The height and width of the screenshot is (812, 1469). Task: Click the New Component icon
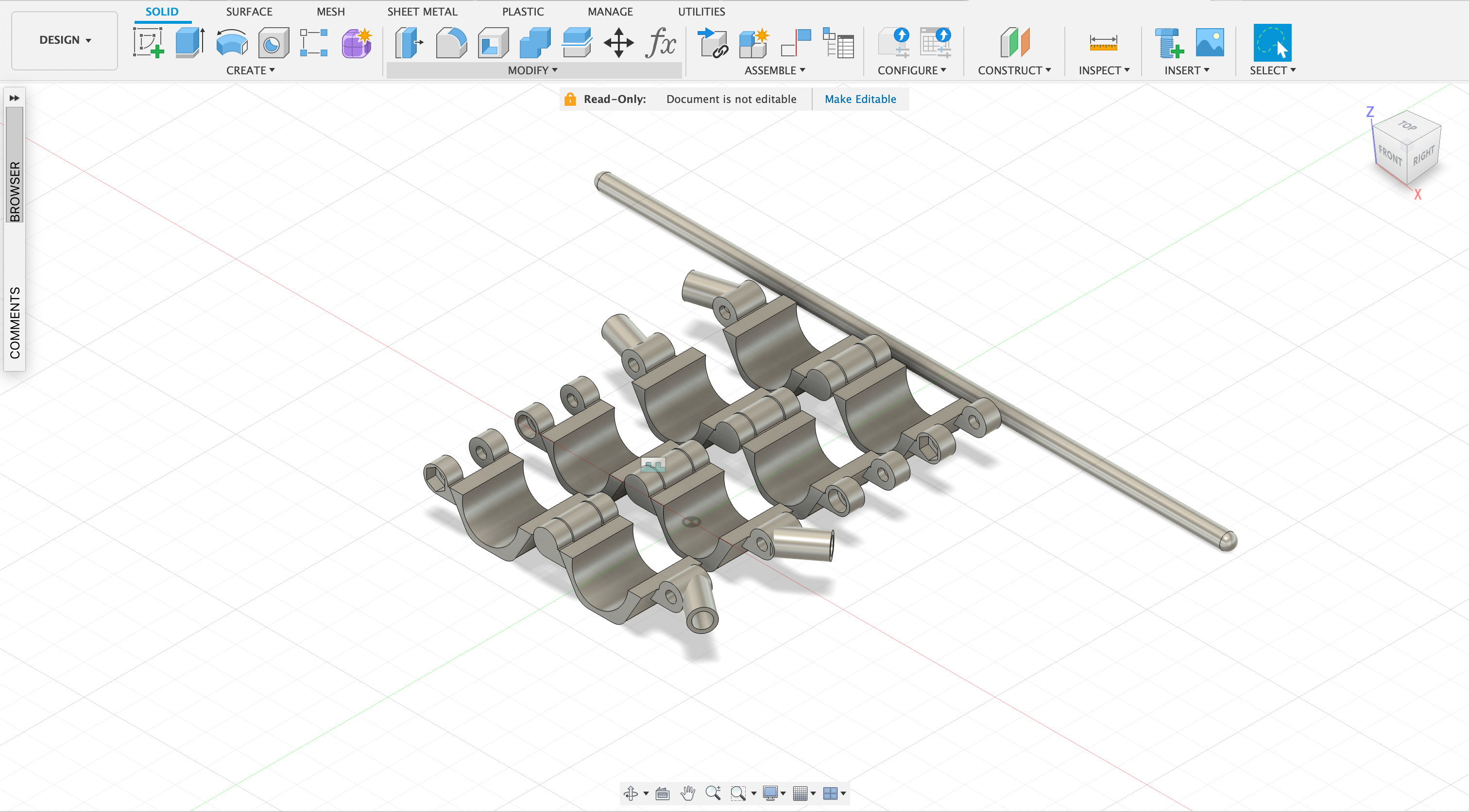(754, 43)
